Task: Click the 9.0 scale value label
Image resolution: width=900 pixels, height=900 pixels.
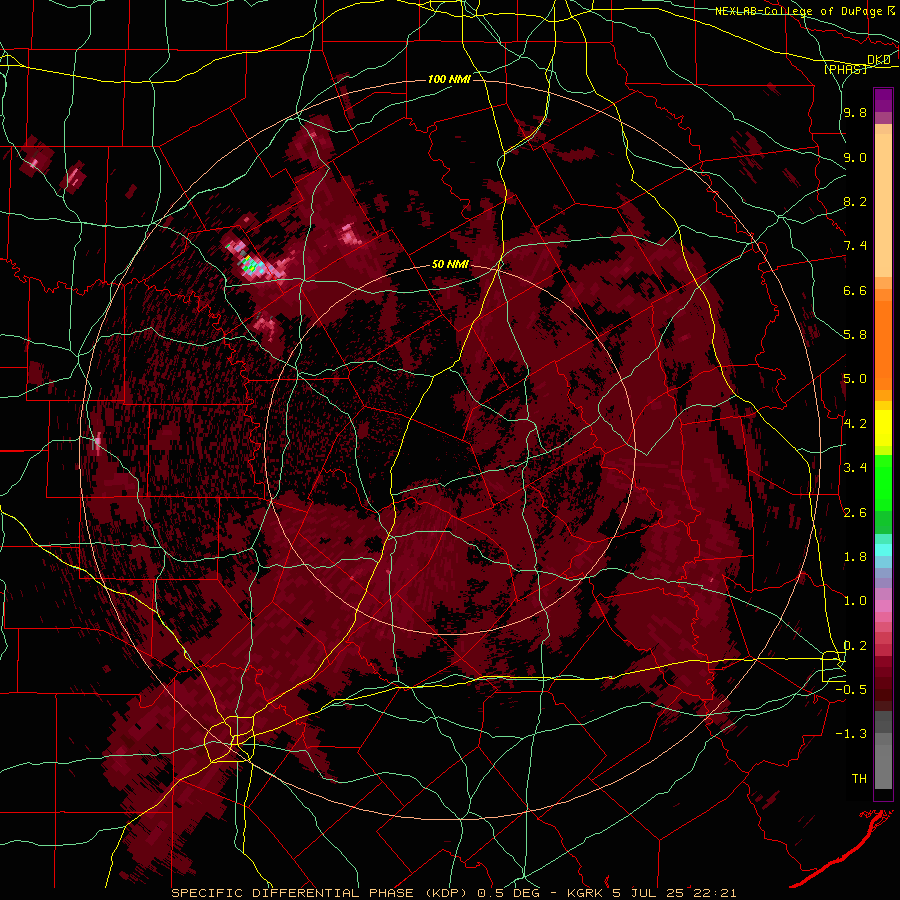Action: (855, 157)
